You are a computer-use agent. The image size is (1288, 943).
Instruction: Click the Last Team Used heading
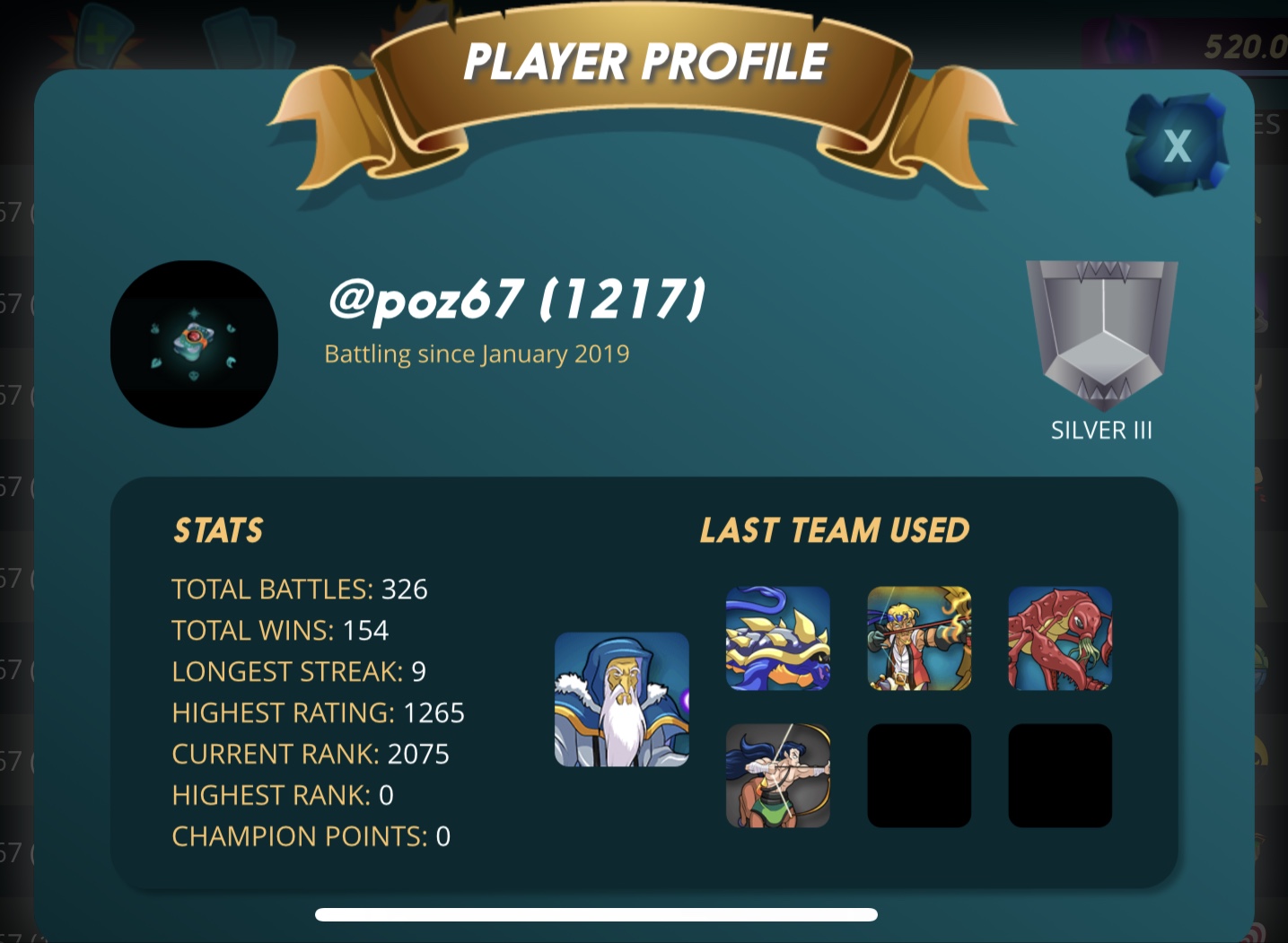click(x=835, y=530)
